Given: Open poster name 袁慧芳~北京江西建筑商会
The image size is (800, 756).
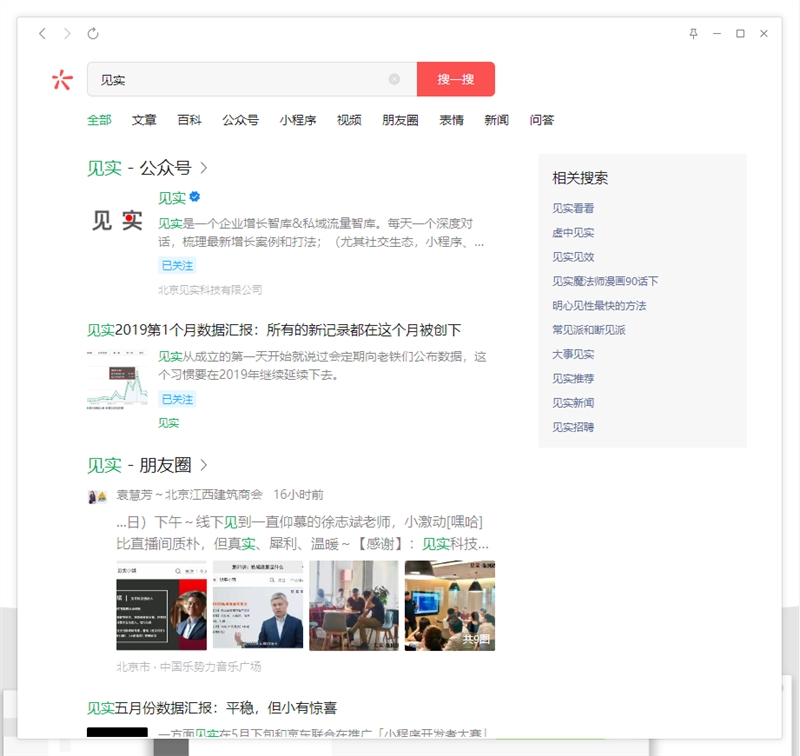Looking at the screenshot, I should [x=189, y=495].
